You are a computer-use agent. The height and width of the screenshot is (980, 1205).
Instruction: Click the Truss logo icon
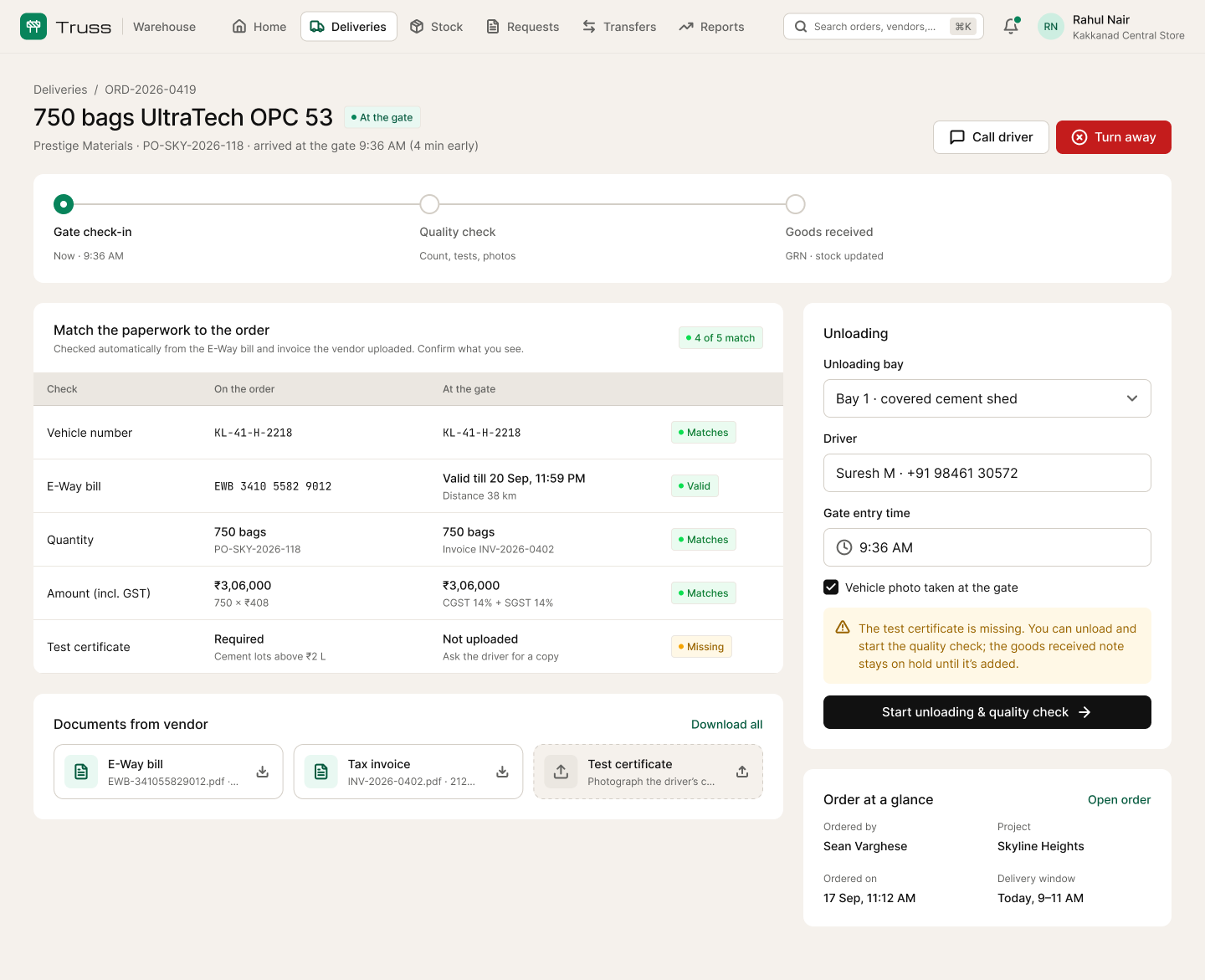[33, 27]
